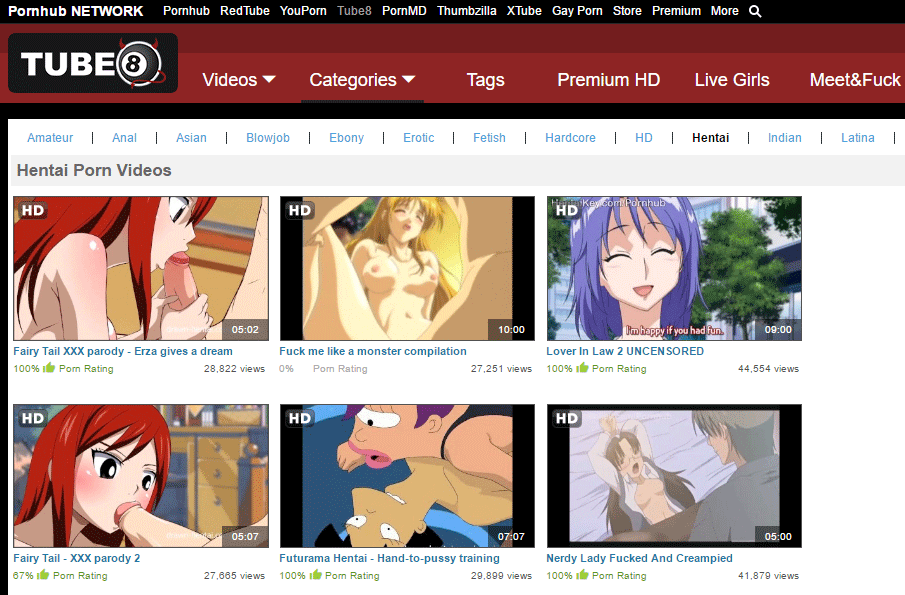The width and height of the screenshot is (905, 595).
Task: Switch to the Amateur category
Action: [50, 138]
